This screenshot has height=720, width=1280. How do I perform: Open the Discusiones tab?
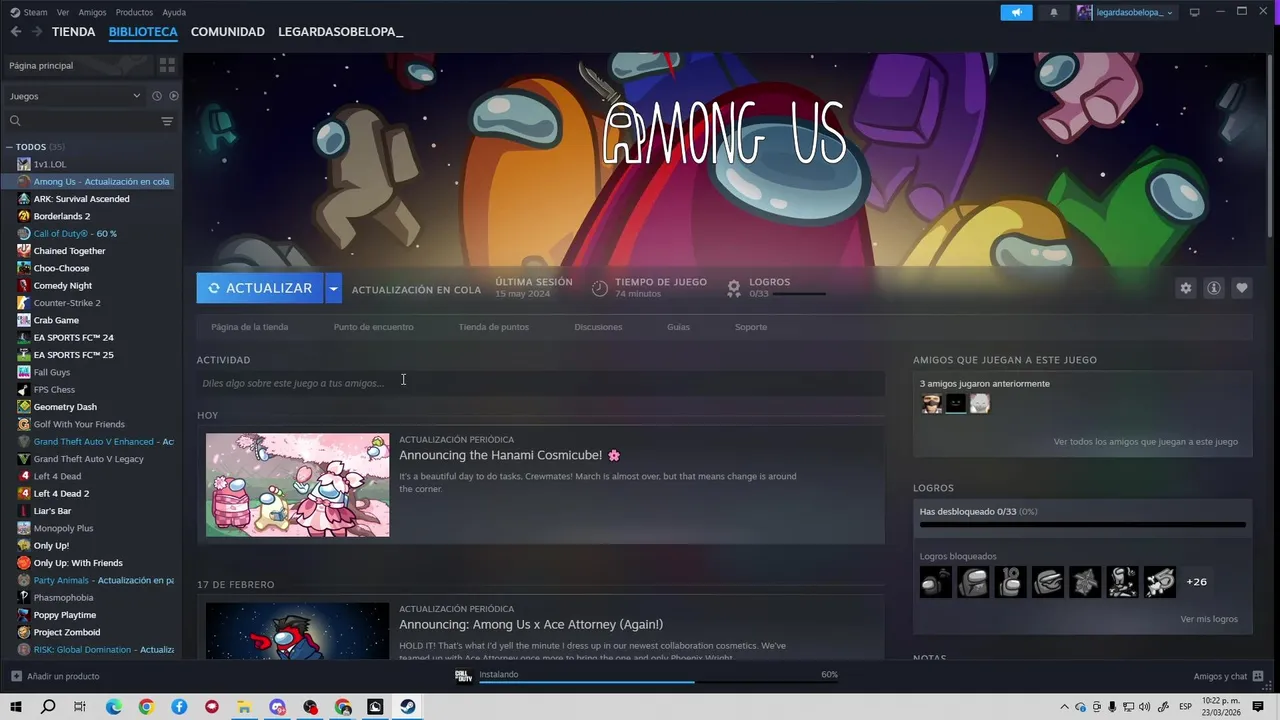(598, 327)
